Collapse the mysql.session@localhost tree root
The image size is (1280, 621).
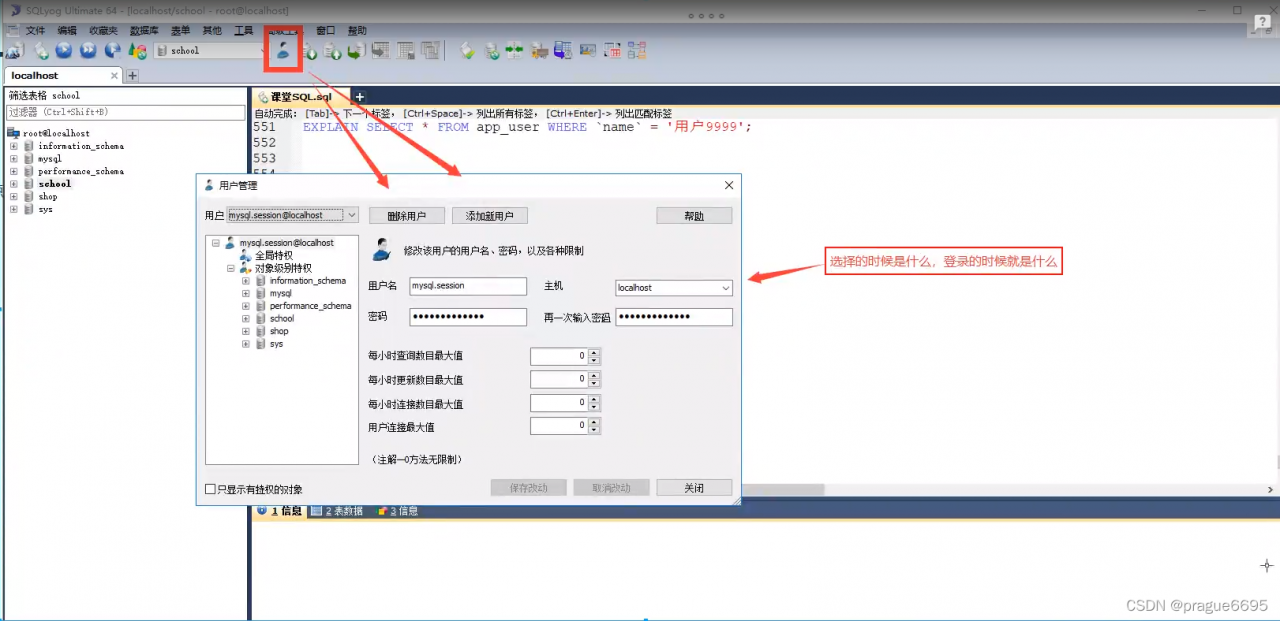click(x=216, y=243)
